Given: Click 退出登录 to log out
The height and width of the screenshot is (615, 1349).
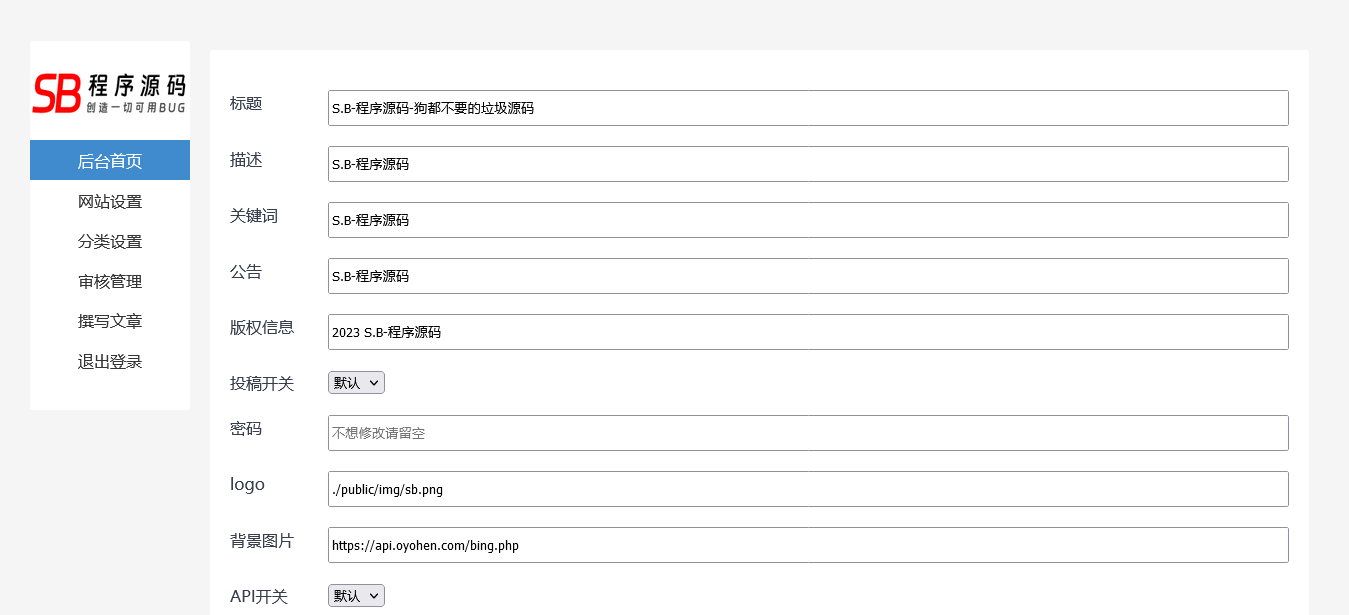Looking at the screenshot, I should [110, 362].
